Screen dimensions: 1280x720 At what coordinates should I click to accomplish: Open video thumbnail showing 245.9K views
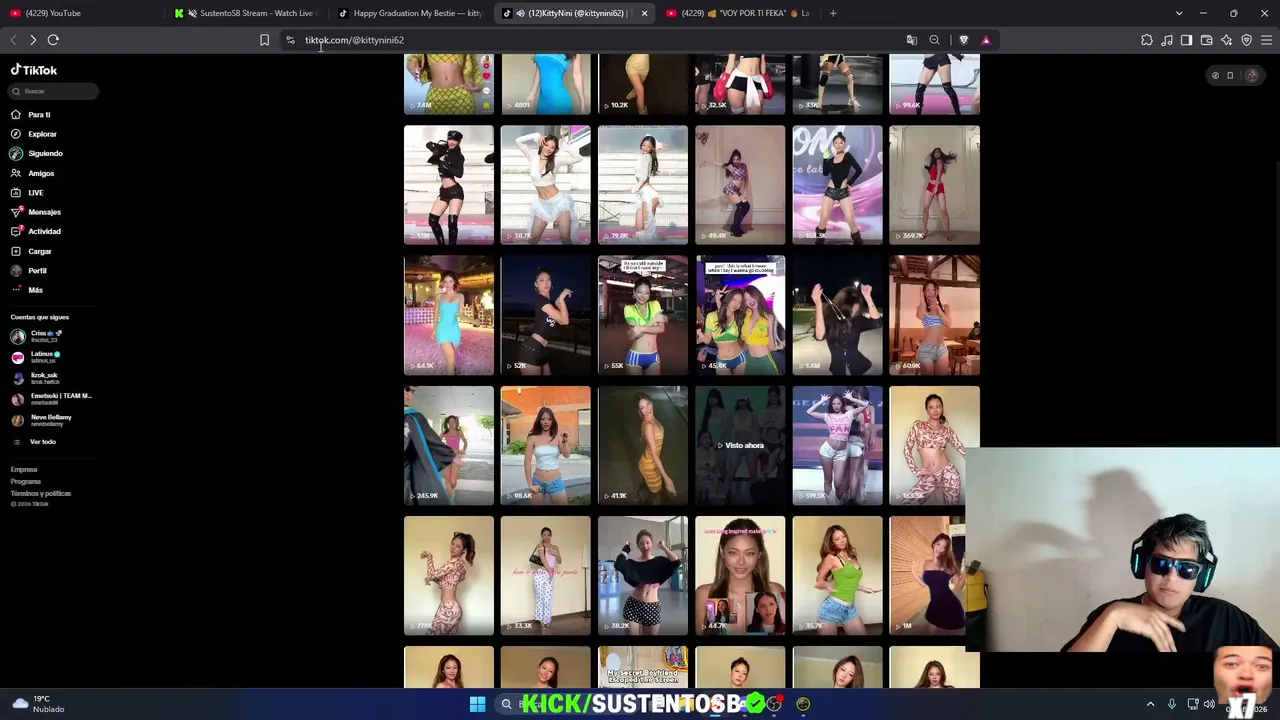tap(449, 445)
